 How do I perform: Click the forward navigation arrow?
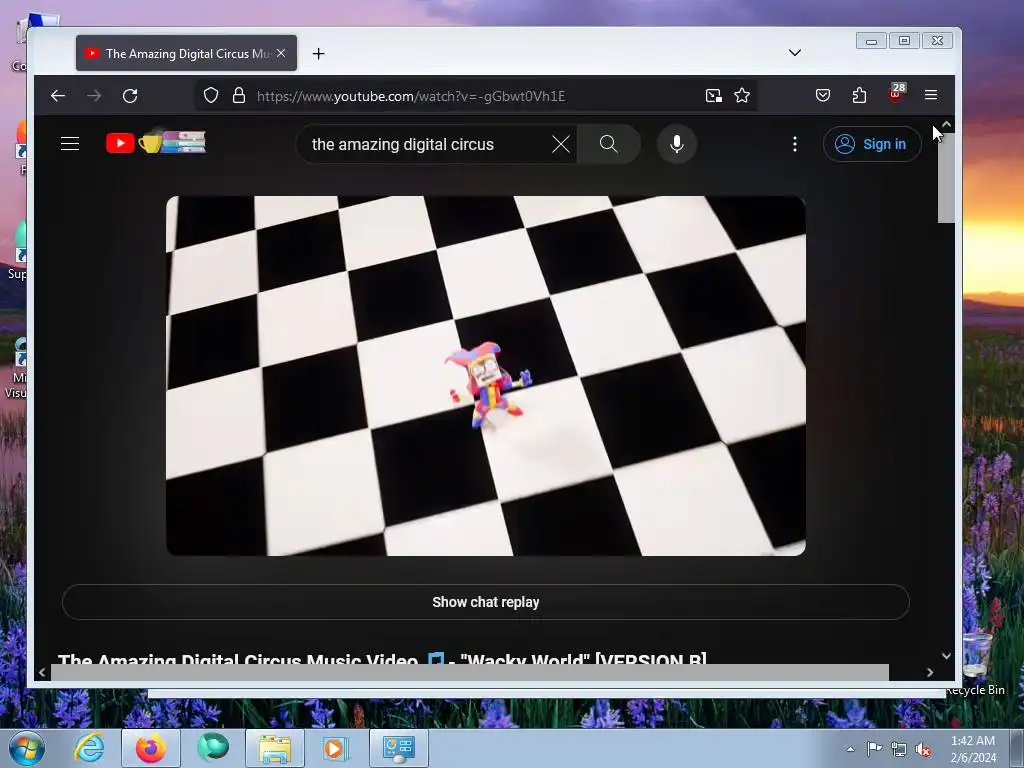(94, 96)
